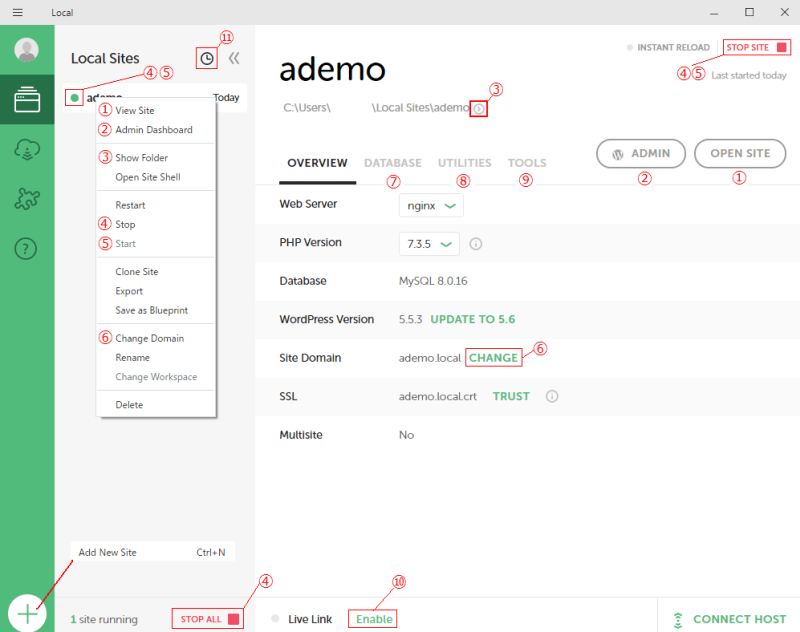Choose View Site from context menu

(156, 111)
